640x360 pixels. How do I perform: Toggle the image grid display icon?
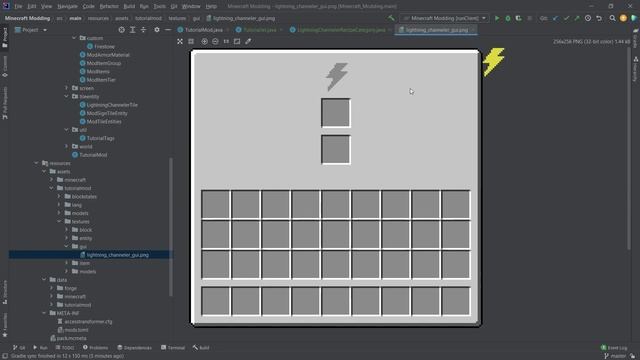(x=191, y=41)
